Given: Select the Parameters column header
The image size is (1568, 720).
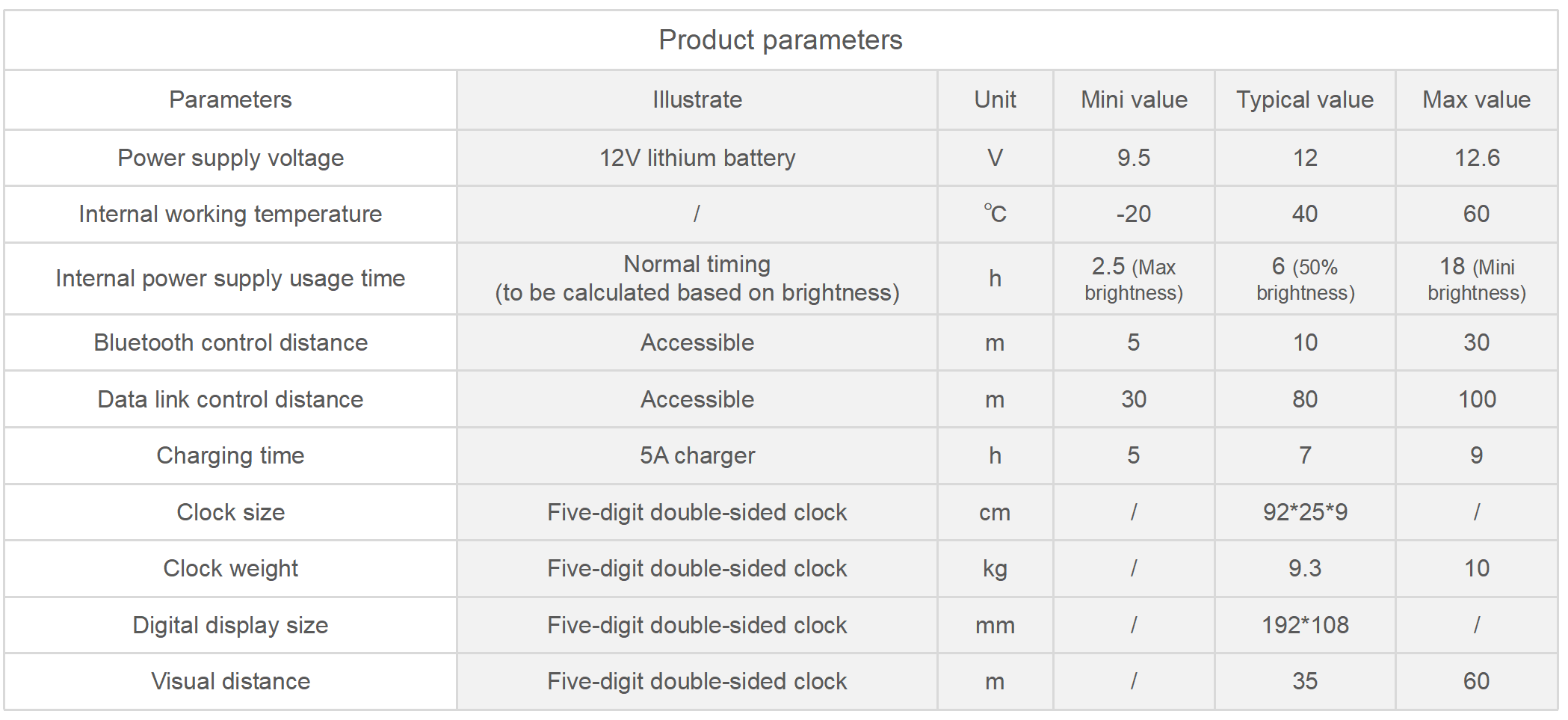Looking at the screenshot, I should click(x=230, y=99).
